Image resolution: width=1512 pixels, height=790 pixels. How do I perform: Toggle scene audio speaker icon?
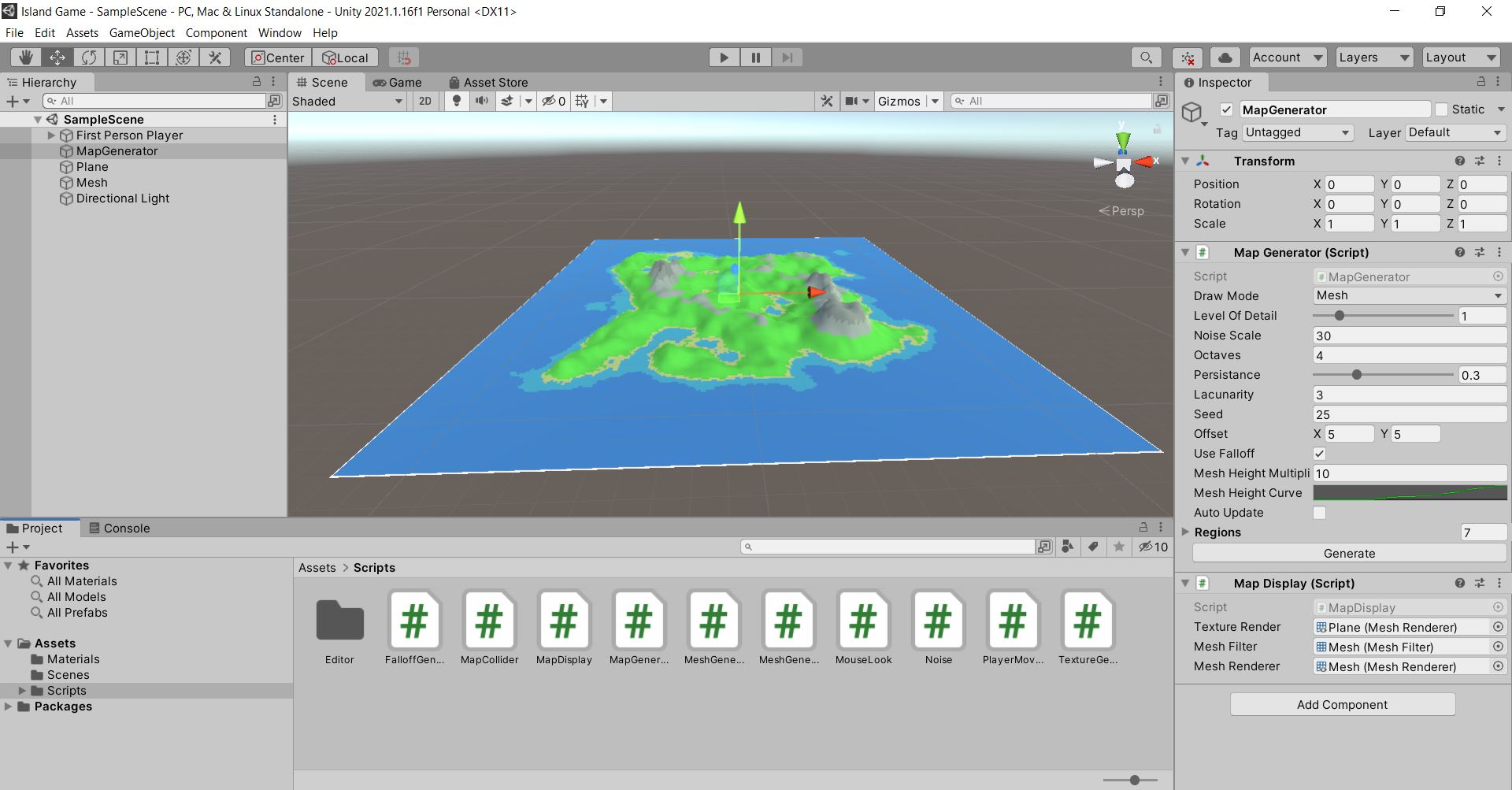coord(482,101)
